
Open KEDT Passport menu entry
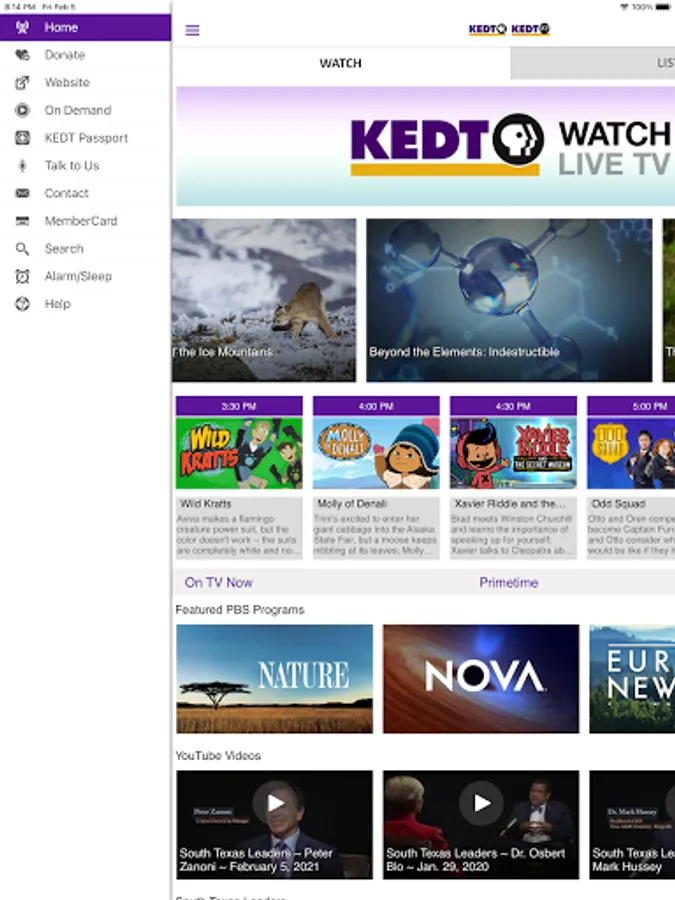coord(86,138)
